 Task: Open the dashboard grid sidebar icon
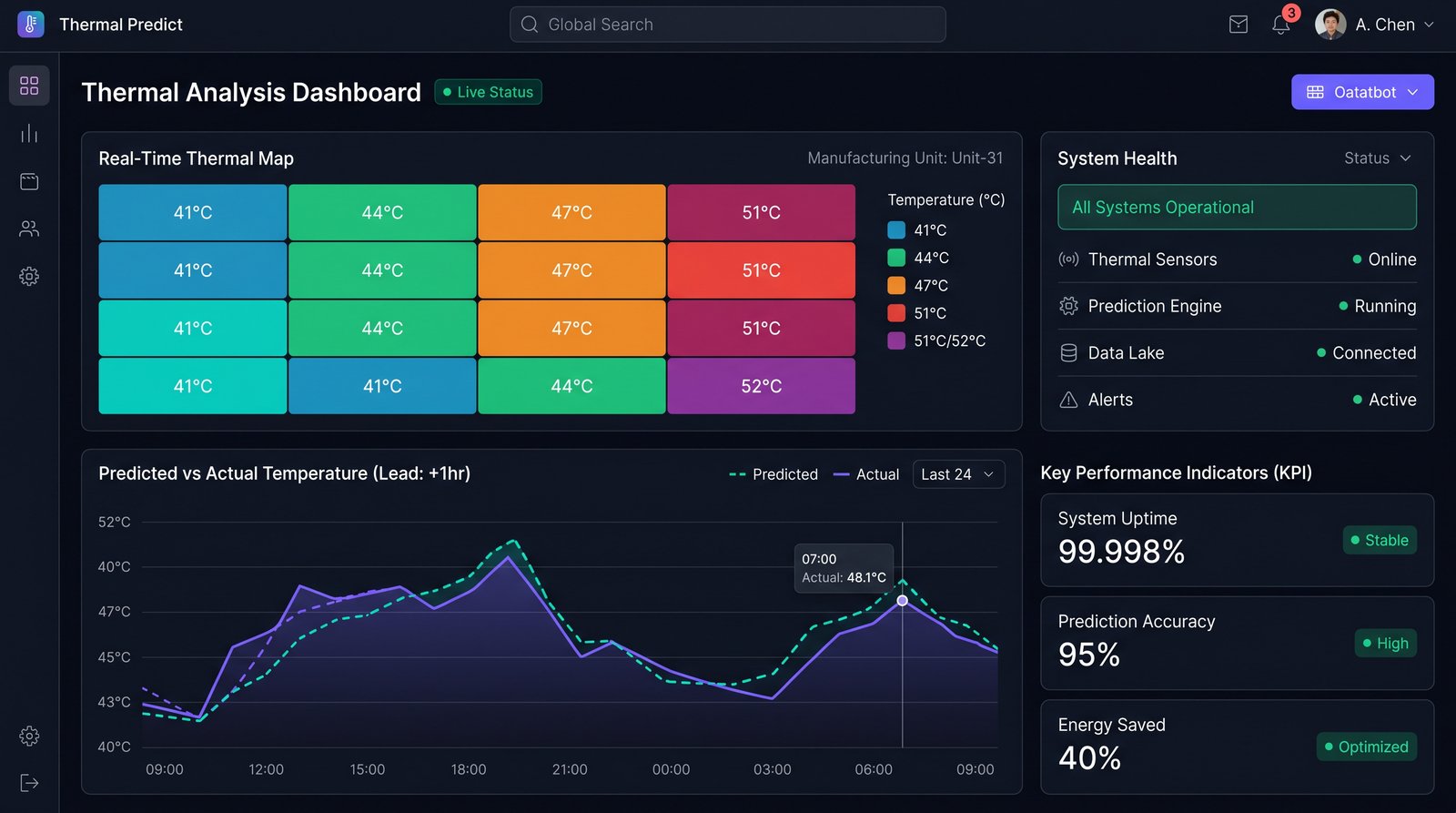click(29, 86)
